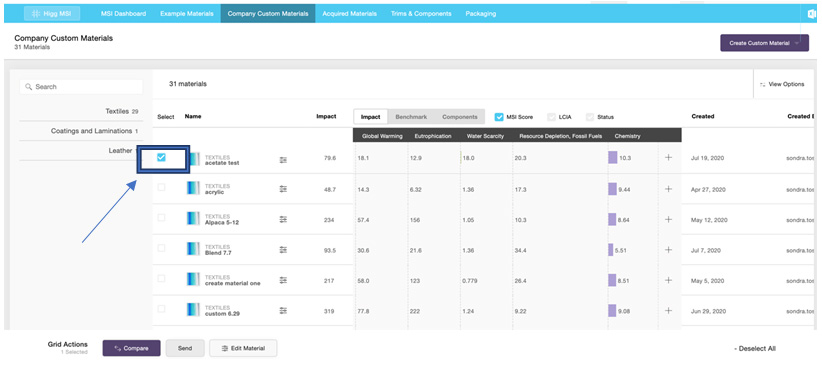Toggle the LCIA checkbox
Image resolution: width=822 pixels, height=367 pixels.
551,117
